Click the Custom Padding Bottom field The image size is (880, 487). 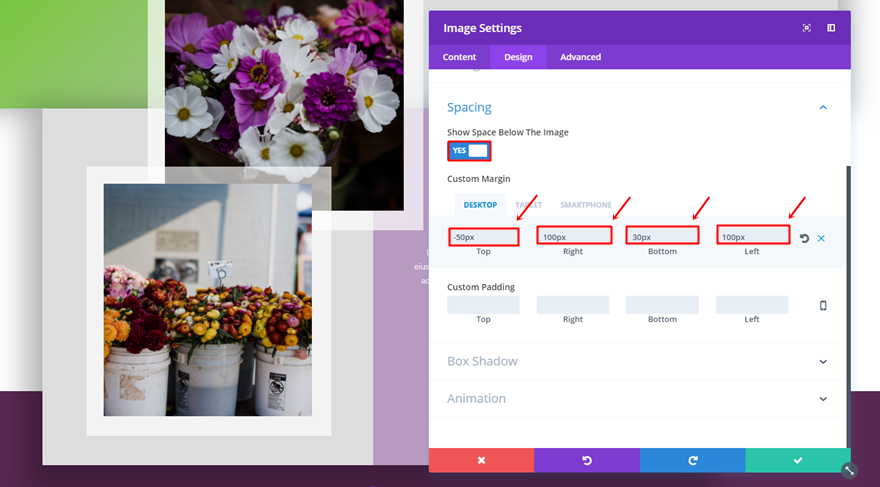coord(663,305)
